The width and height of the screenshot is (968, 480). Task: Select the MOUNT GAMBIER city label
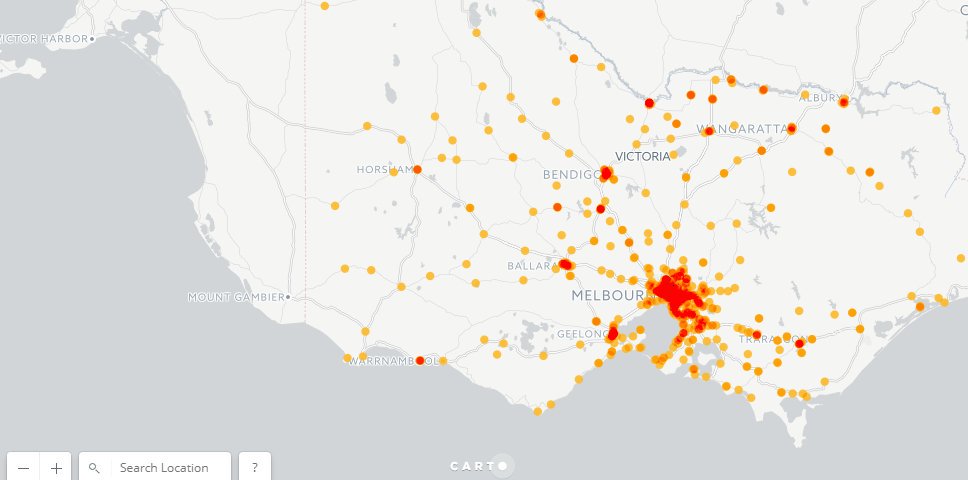coord(237,297)
